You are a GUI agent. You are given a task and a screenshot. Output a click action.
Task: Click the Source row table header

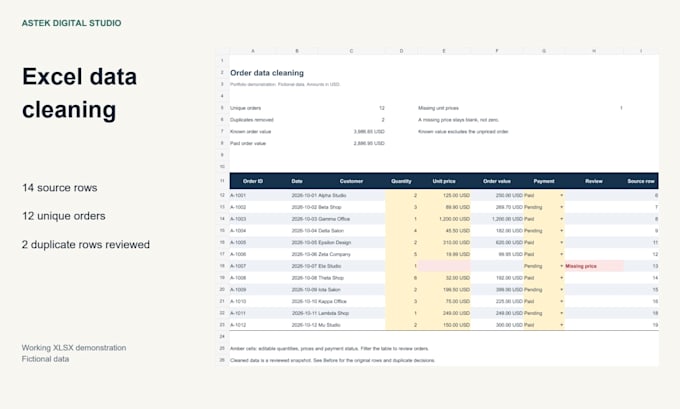(641, 181)
